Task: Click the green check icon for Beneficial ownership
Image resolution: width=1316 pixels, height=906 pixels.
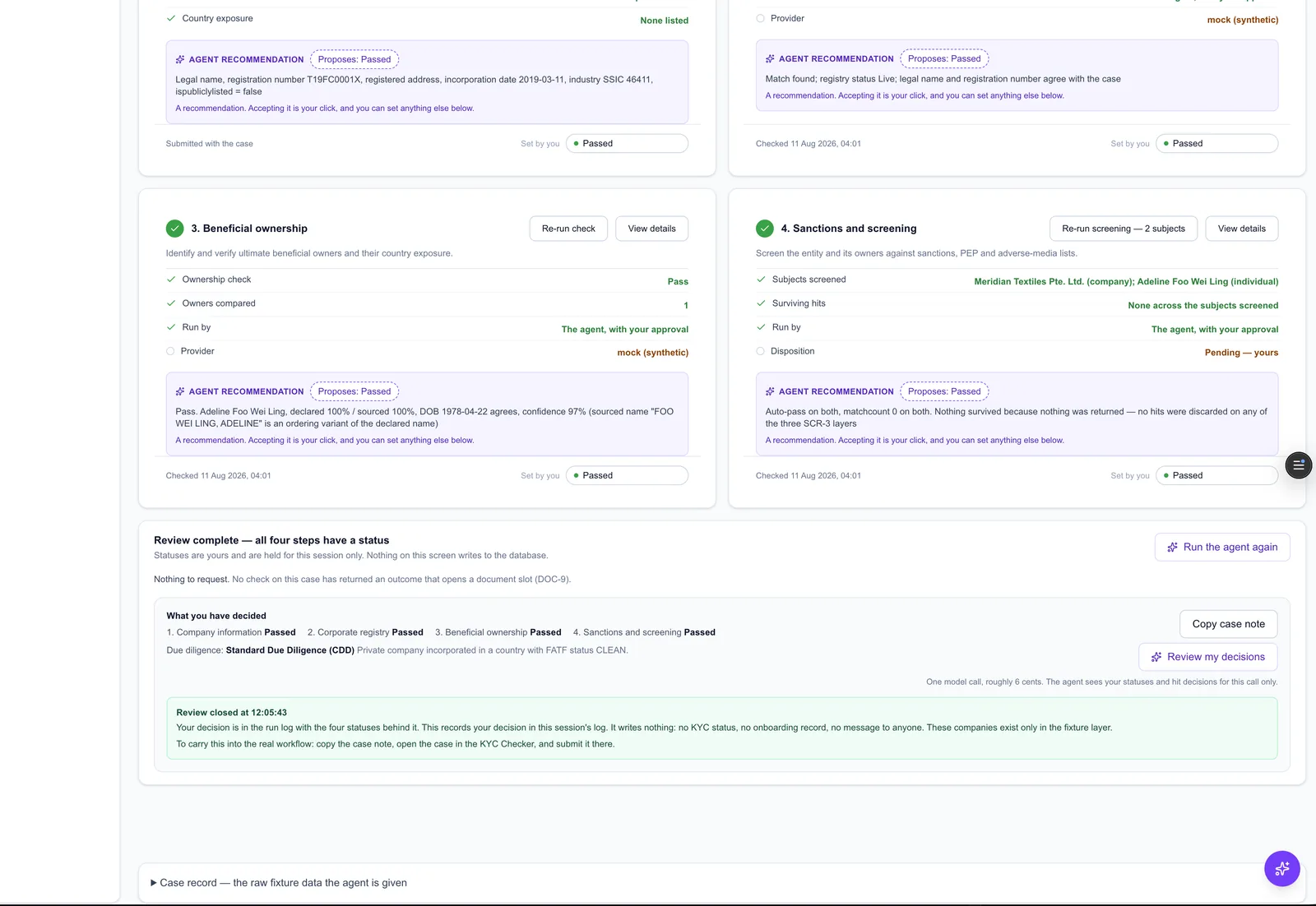Action: (x=174, y=229)
